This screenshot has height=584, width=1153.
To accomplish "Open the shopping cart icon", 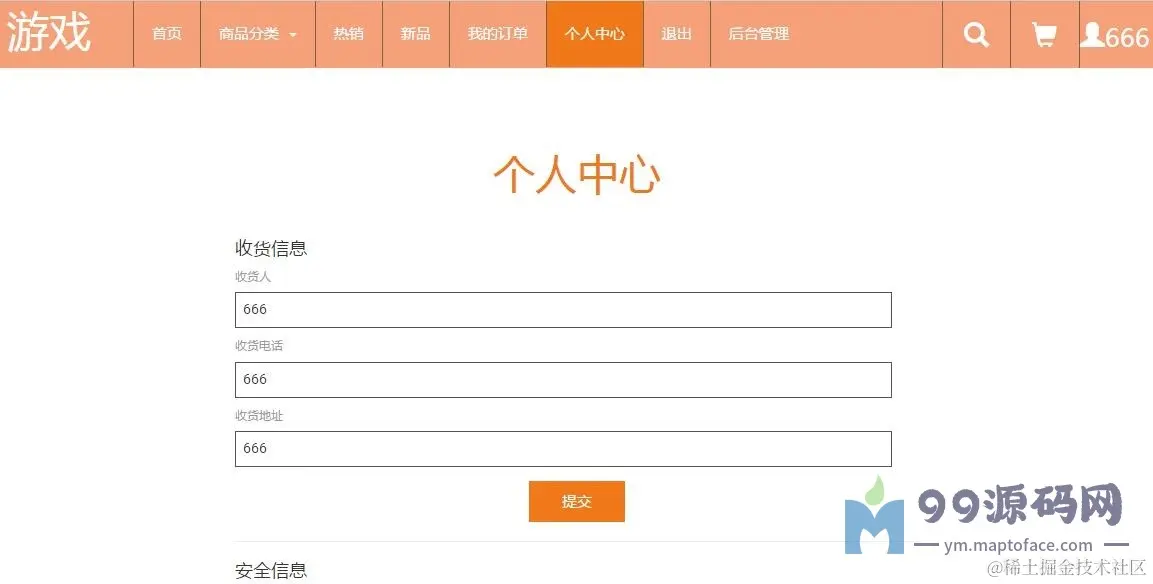I will point(1044,34).
